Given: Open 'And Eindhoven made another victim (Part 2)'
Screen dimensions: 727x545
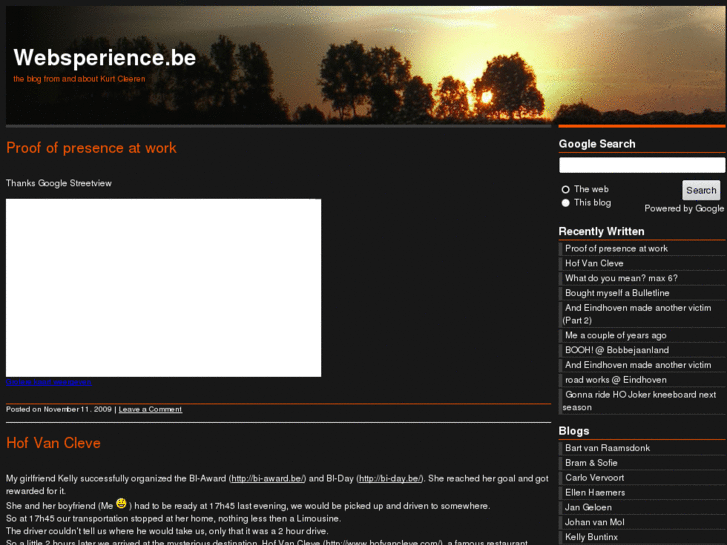Looking at the screenshot, I should point(637,314).
